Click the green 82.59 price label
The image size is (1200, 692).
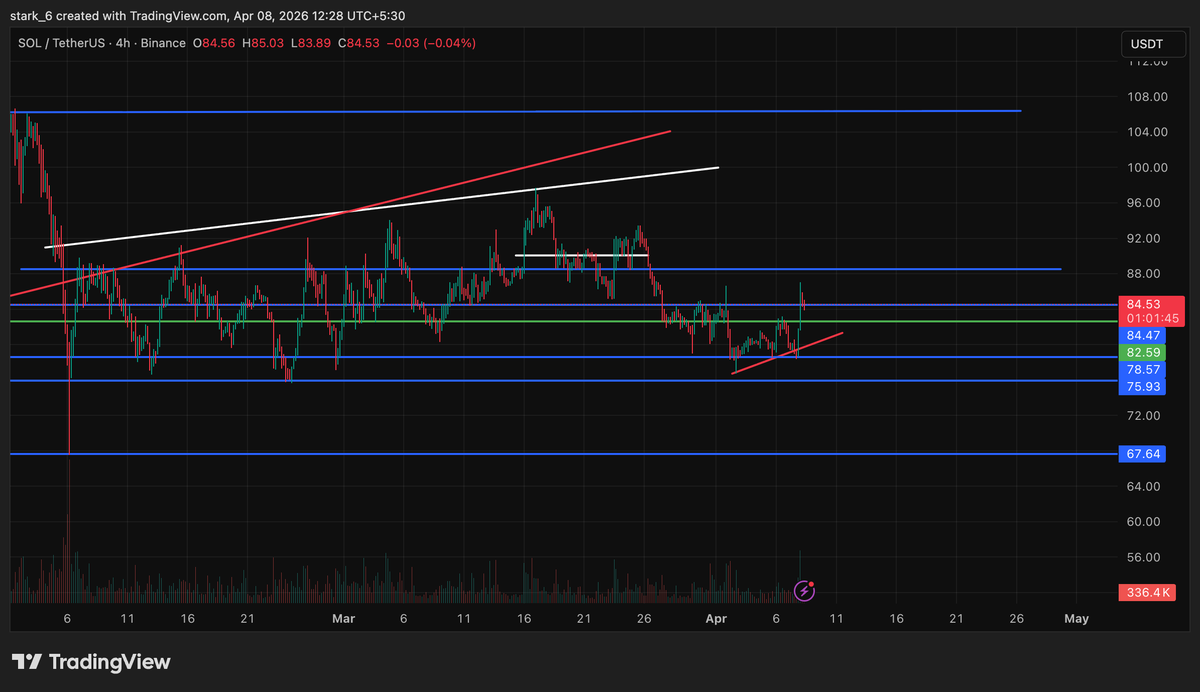(1142, 353)
